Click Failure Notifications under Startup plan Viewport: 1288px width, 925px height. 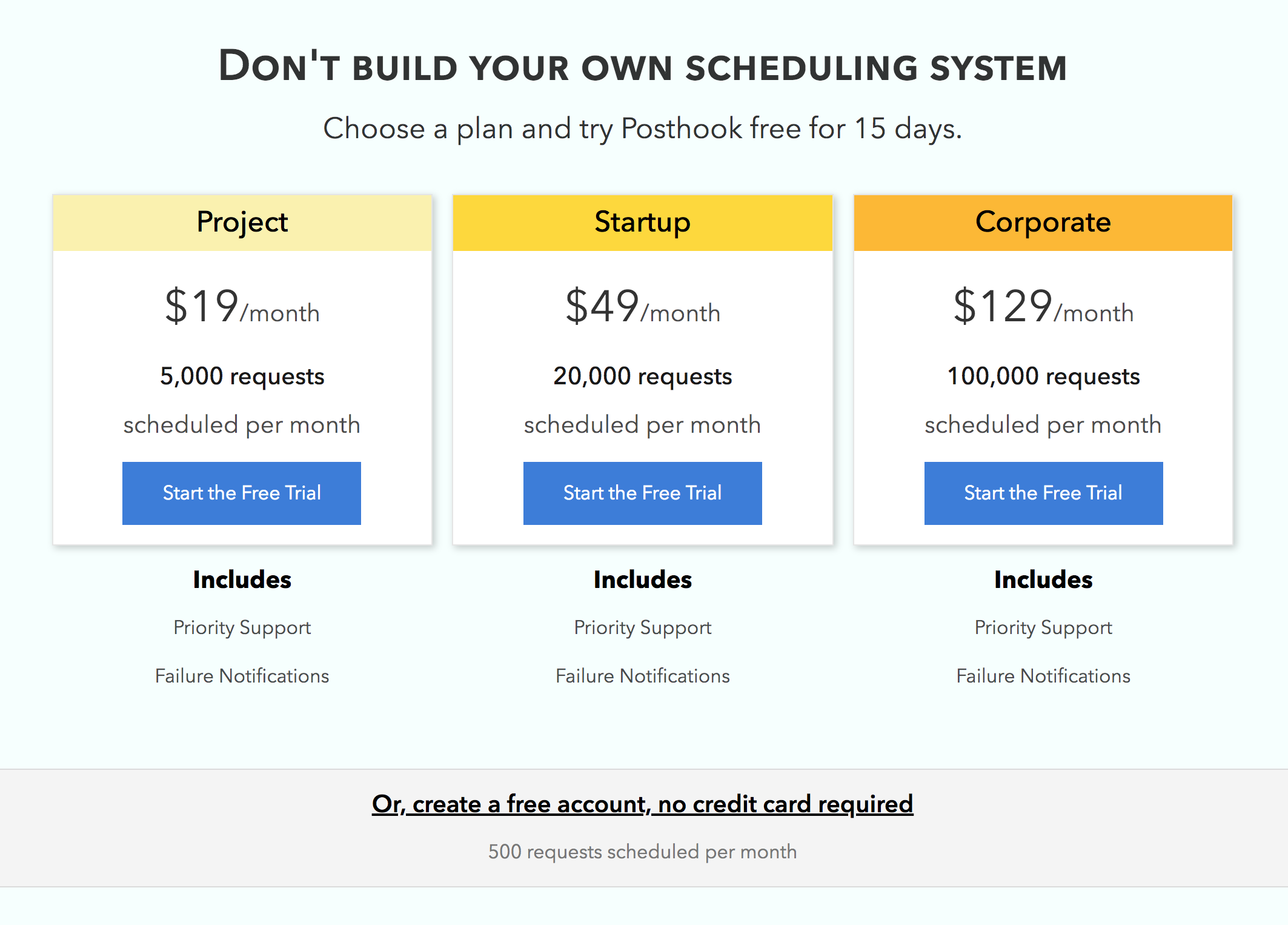(x=642, y=676)
